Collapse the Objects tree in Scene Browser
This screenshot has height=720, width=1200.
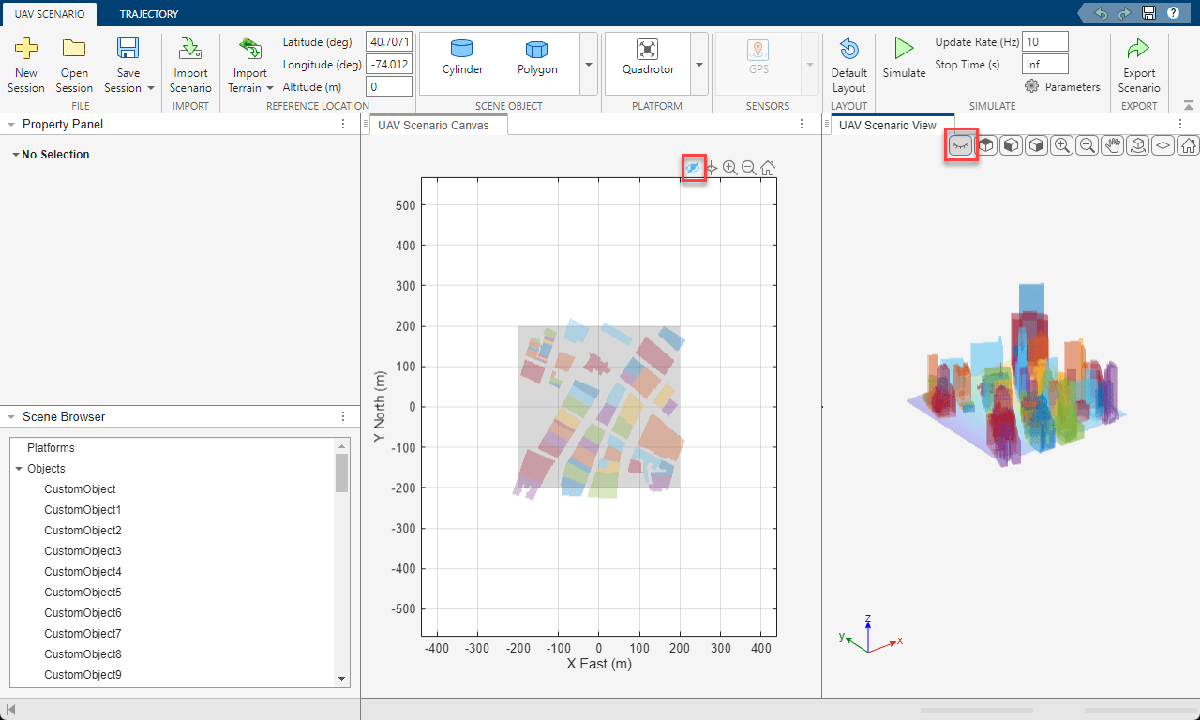17,468
